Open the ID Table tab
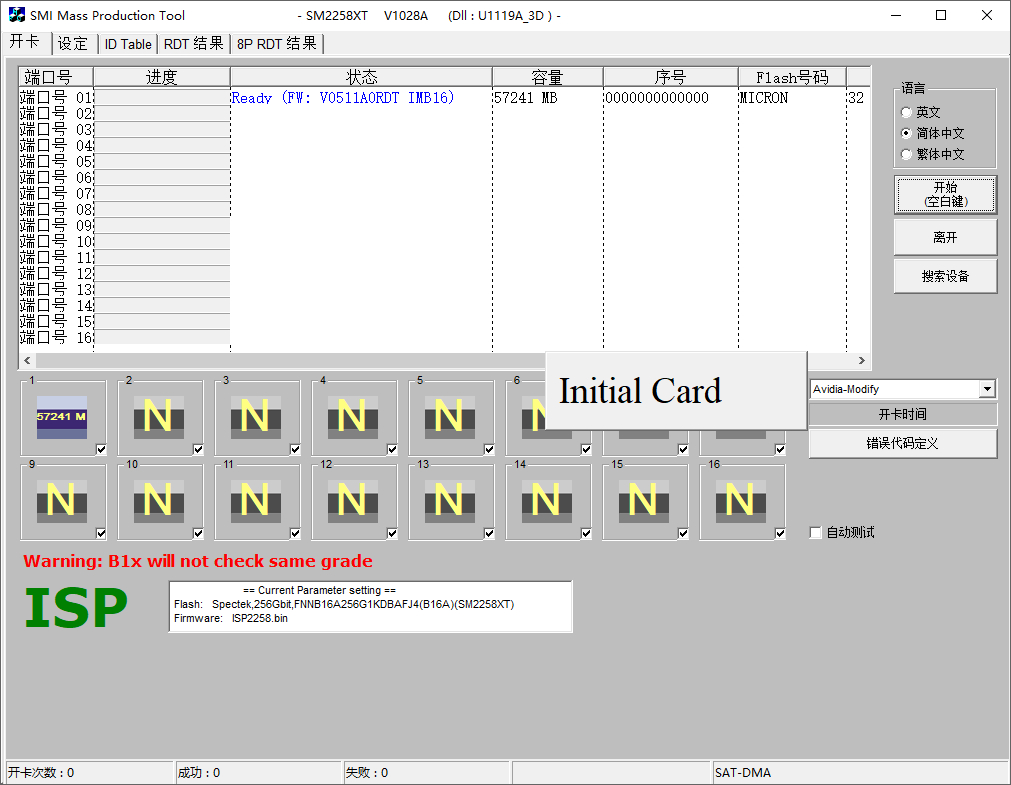This screenshot has height=785, width=1011. tap(128, 44)
